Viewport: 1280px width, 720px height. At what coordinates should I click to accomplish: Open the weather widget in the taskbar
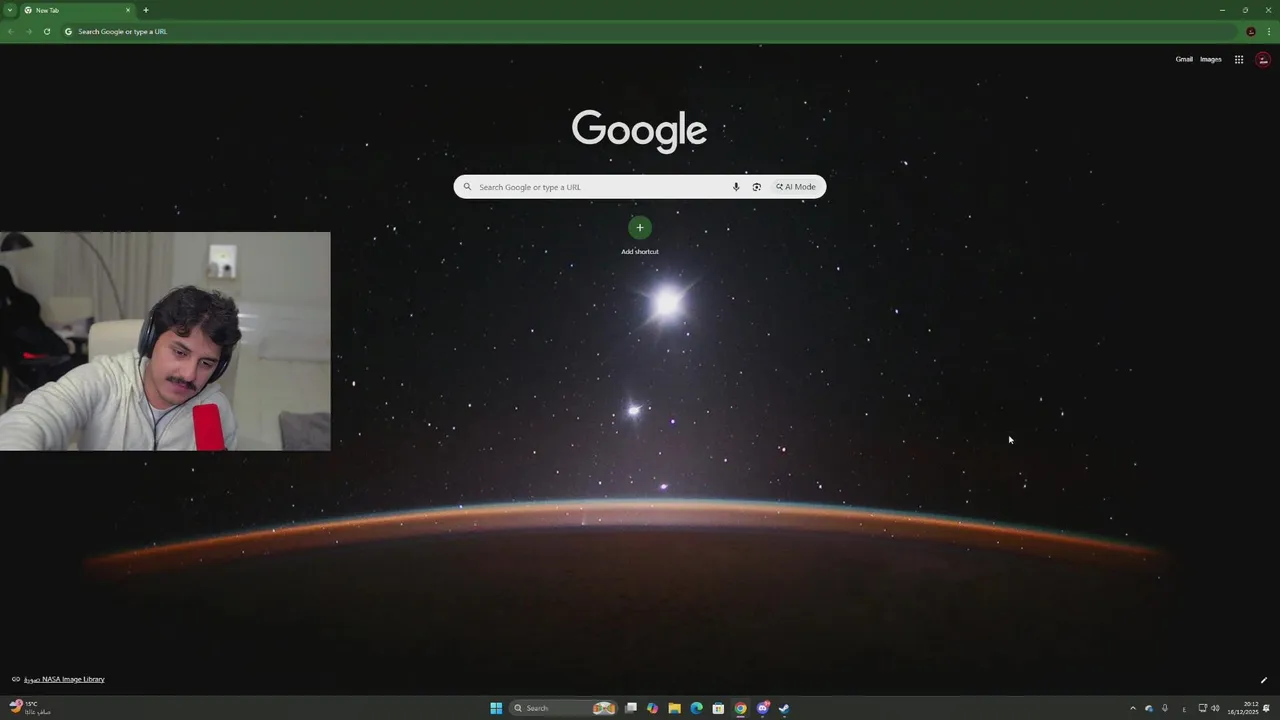pyautogui.click(x=30, y=707)
